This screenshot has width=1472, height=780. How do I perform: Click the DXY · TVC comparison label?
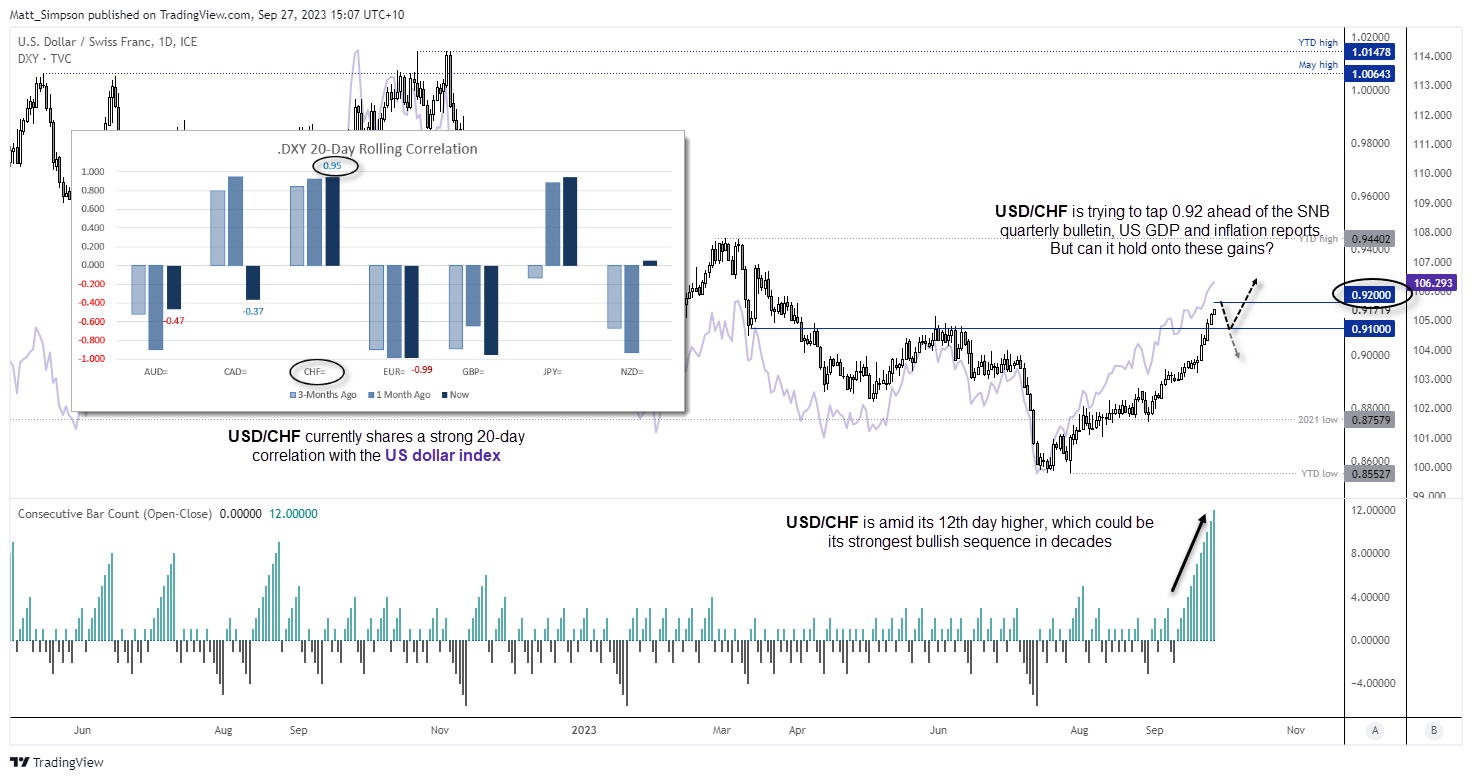[x=45, y=58]
